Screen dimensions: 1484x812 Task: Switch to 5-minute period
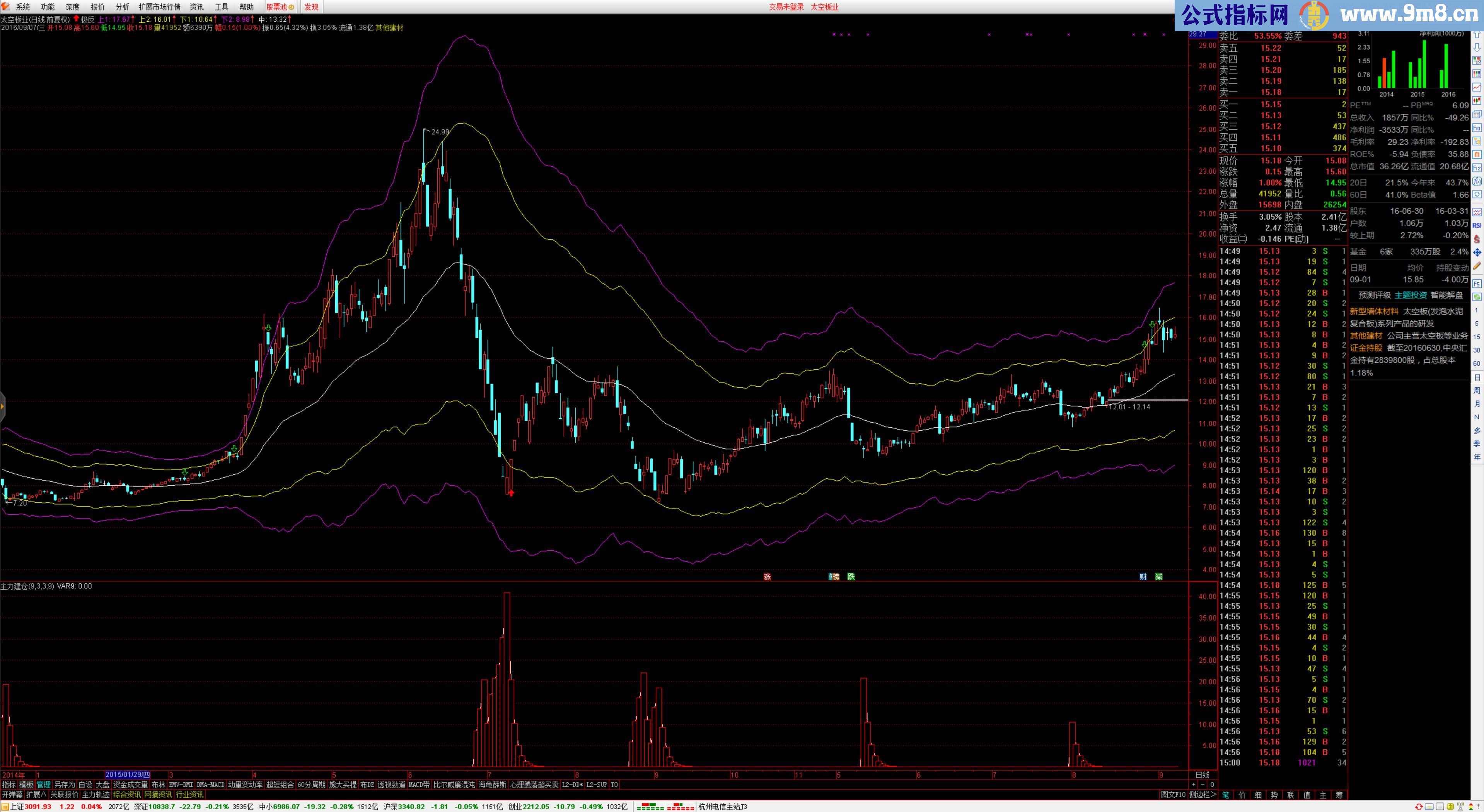pyautogui.click(x=1477, y=323)
